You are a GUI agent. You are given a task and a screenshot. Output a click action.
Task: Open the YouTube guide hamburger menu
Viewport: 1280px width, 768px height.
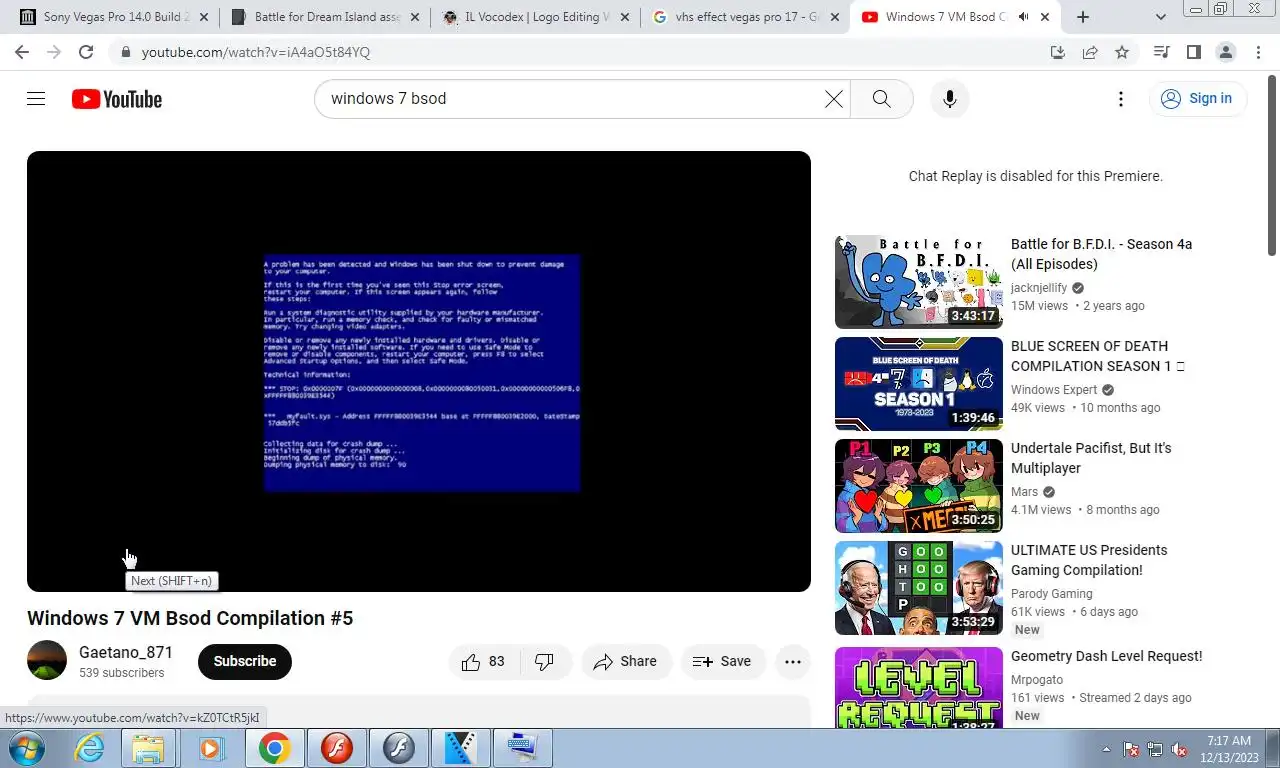click(x=36, y=98)
